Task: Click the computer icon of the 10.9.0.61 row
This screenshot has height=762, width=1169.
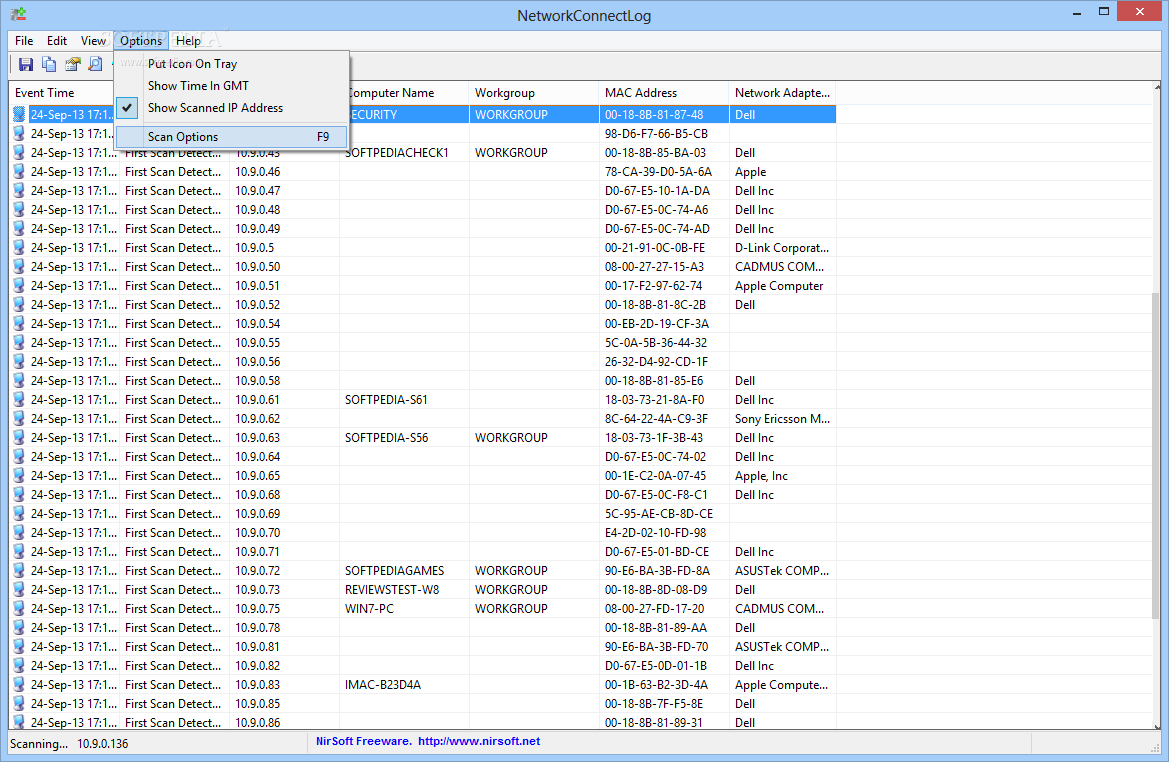Action: [x=19, y=400]
